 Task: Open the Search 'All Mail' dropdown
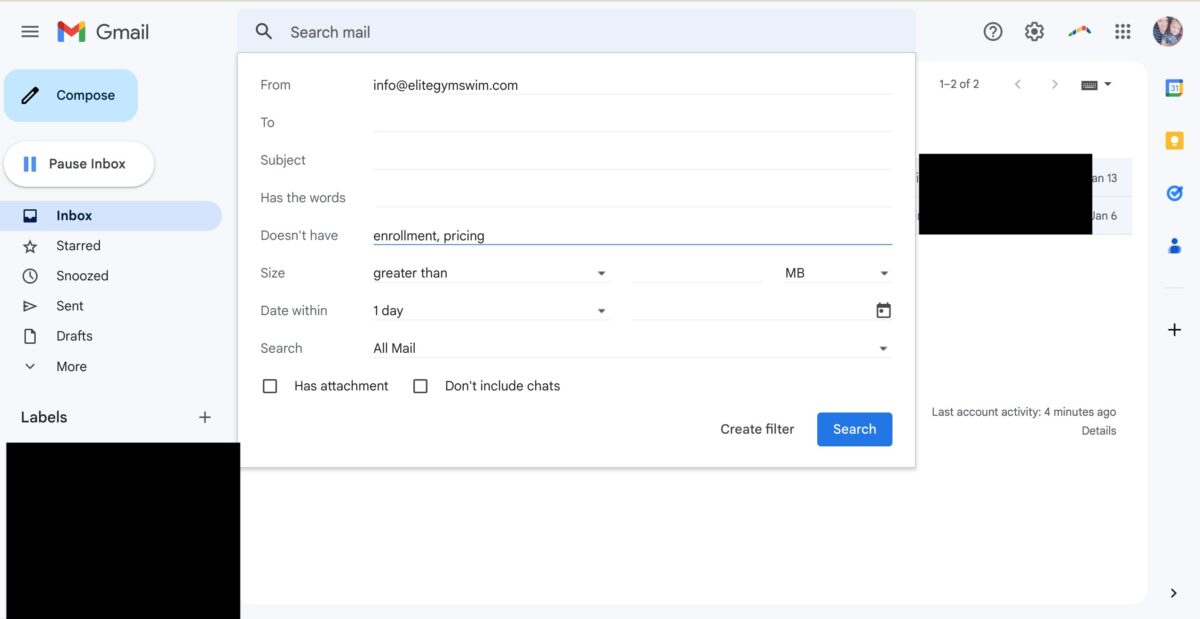632,348
